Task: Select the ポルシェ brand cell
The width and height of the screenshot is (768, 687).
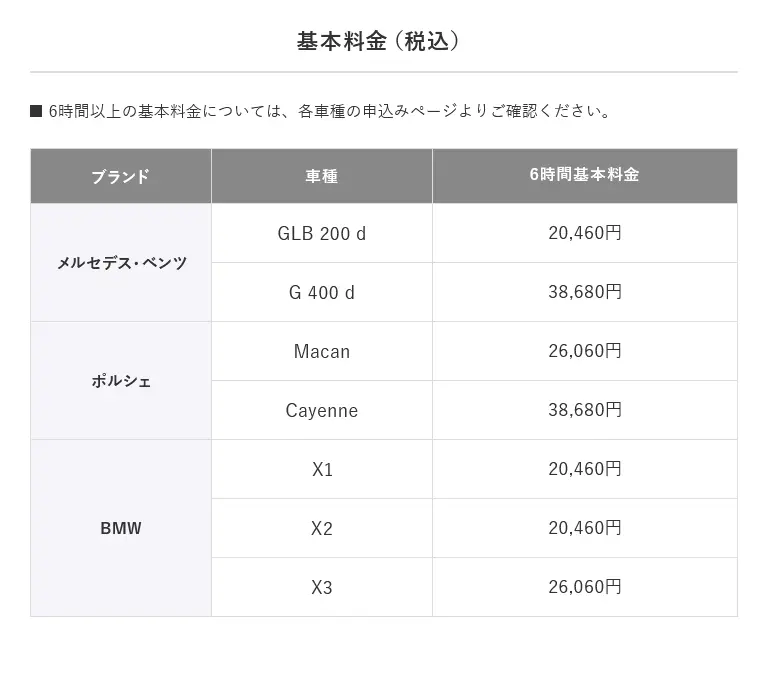Action: pyautogui.click(x=121, y=381)
